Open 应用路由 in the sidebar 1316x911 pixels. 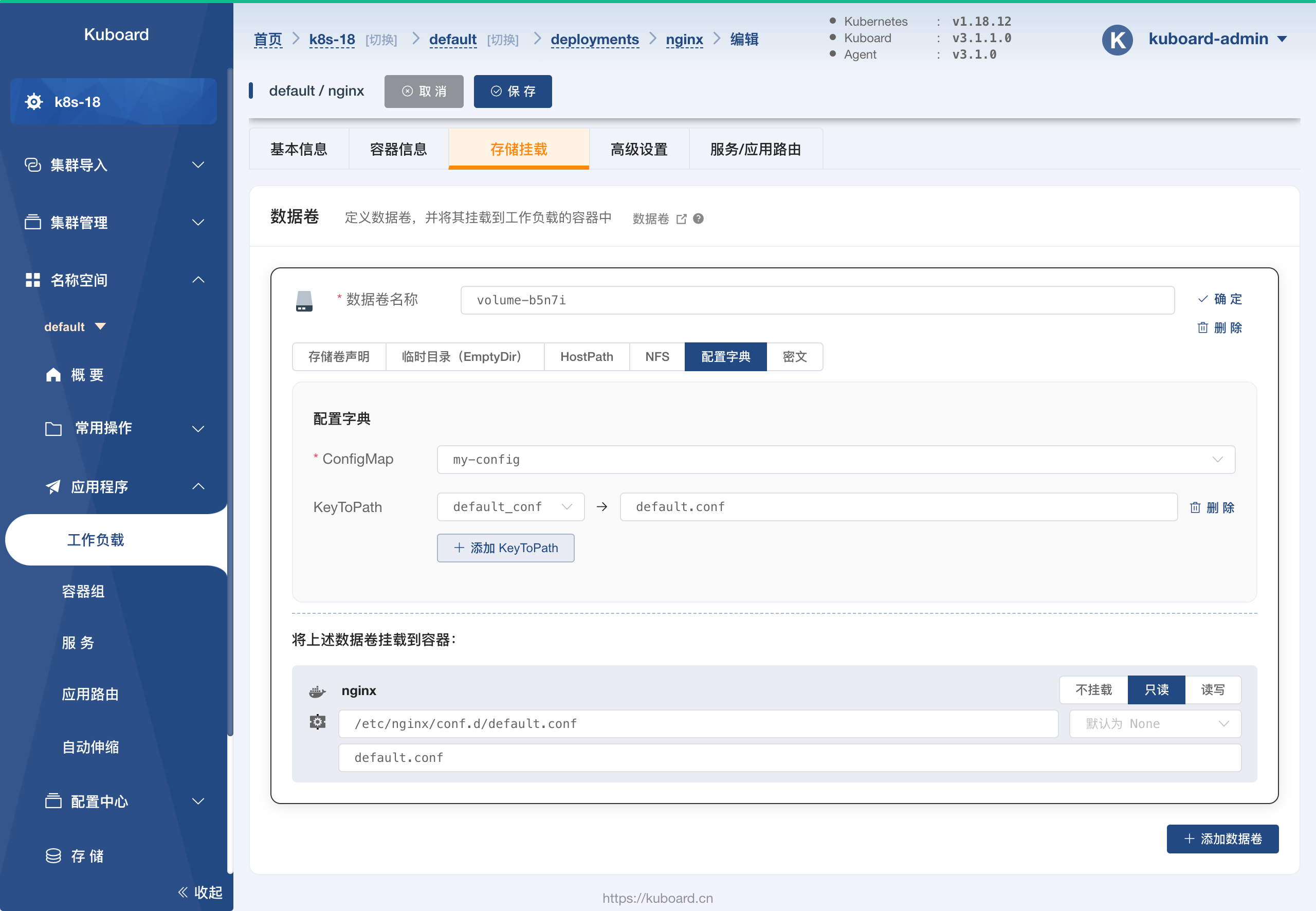coord(90,694)
